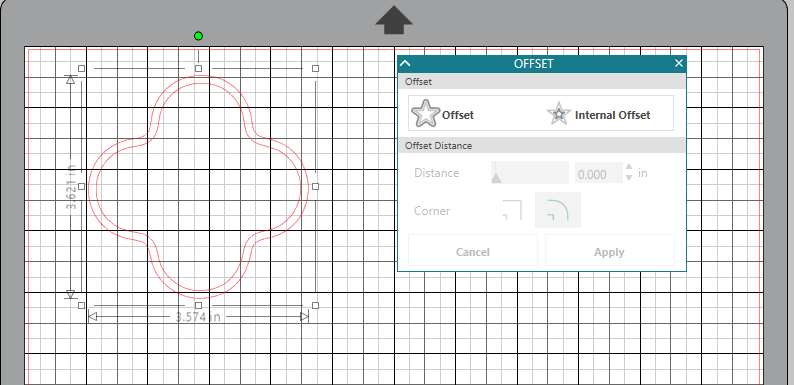Pick the rounded corner style icon
This screenshot has height=385, width=794.
pyautogui.click(x=558, y=210)
